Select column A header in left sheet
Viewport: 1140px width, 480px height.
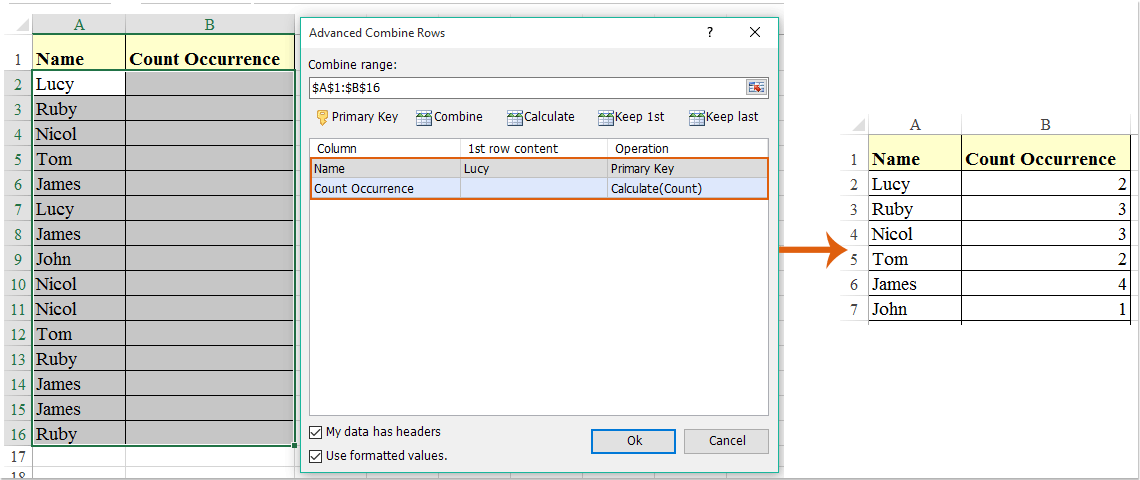click(79, 24)
